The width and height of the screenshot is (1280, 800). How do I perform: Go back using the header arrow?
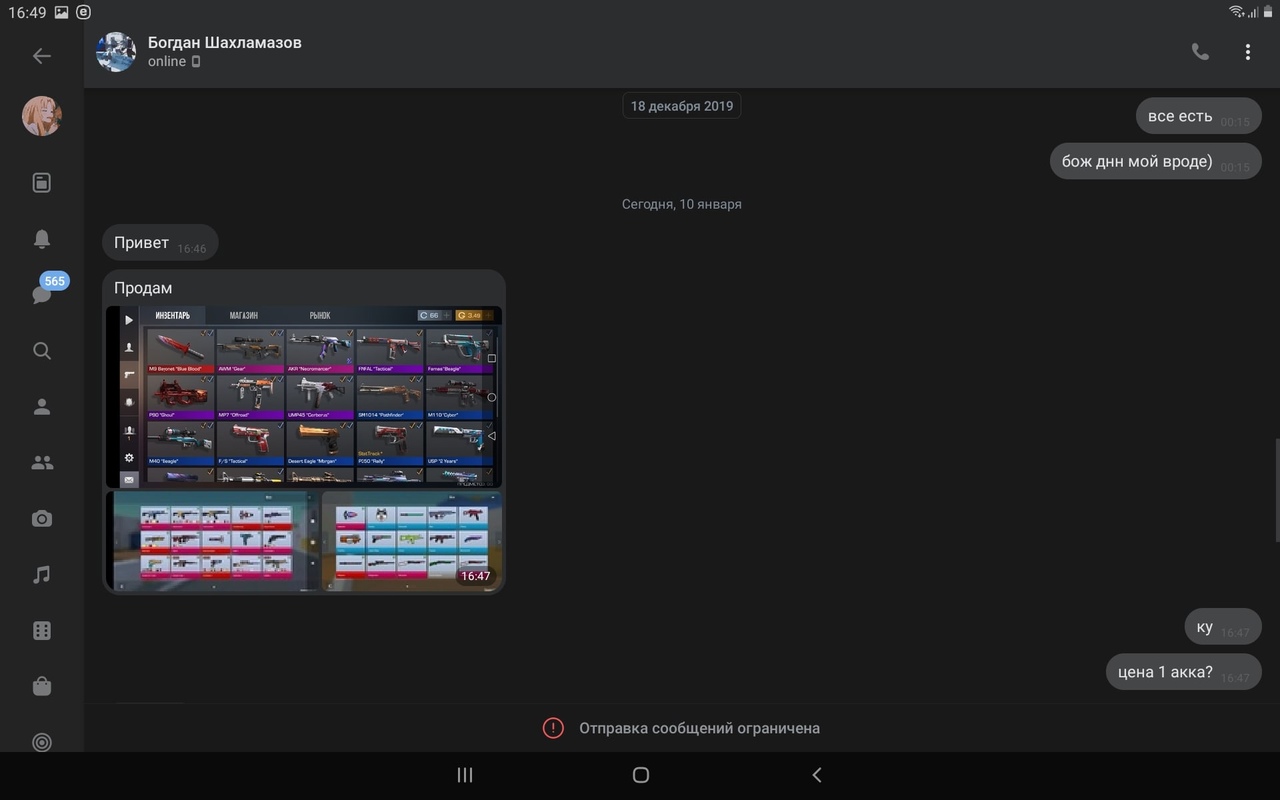pos(41,56)
